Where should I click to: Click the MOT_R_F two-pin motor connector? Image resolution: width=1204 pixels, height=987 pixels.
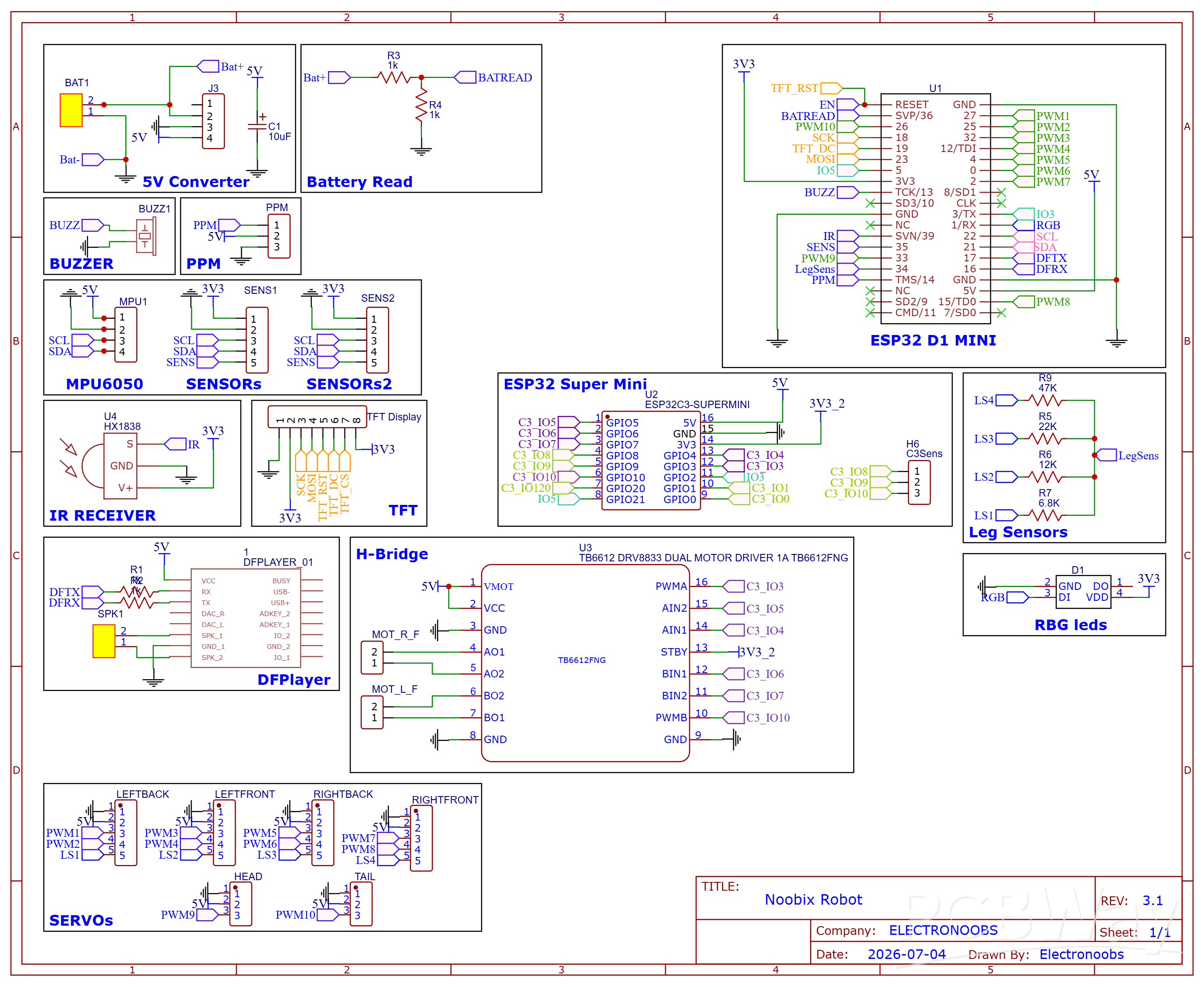pos(372,658)
